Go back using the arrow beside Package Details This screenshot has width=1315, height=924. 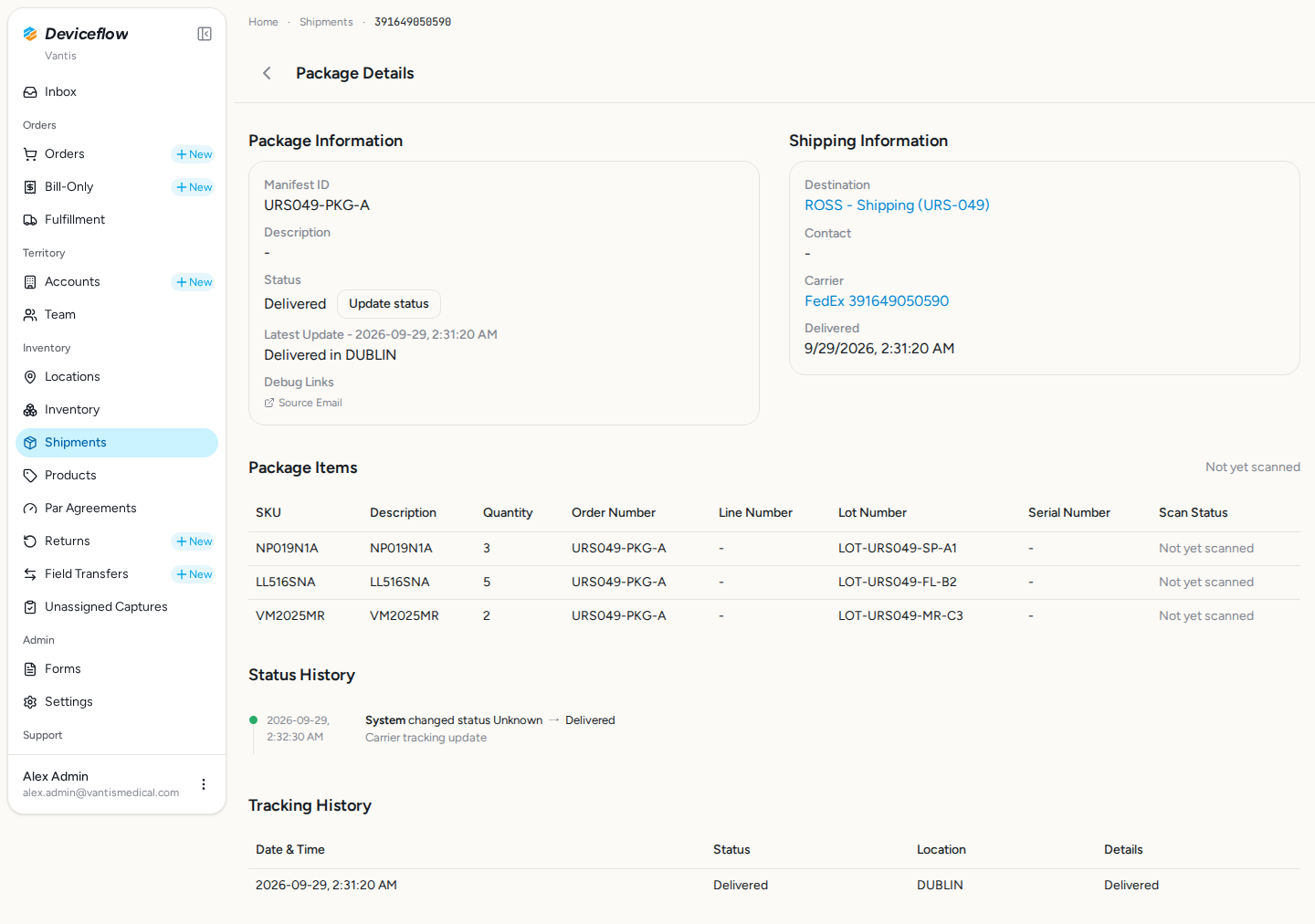pyautogui.click(x=267, y=73)
